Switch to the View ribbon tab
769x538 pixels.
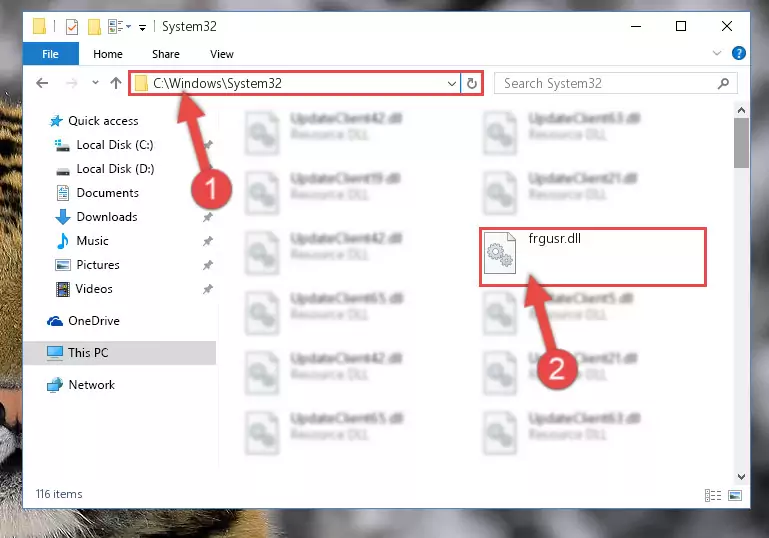click(222, 54)
